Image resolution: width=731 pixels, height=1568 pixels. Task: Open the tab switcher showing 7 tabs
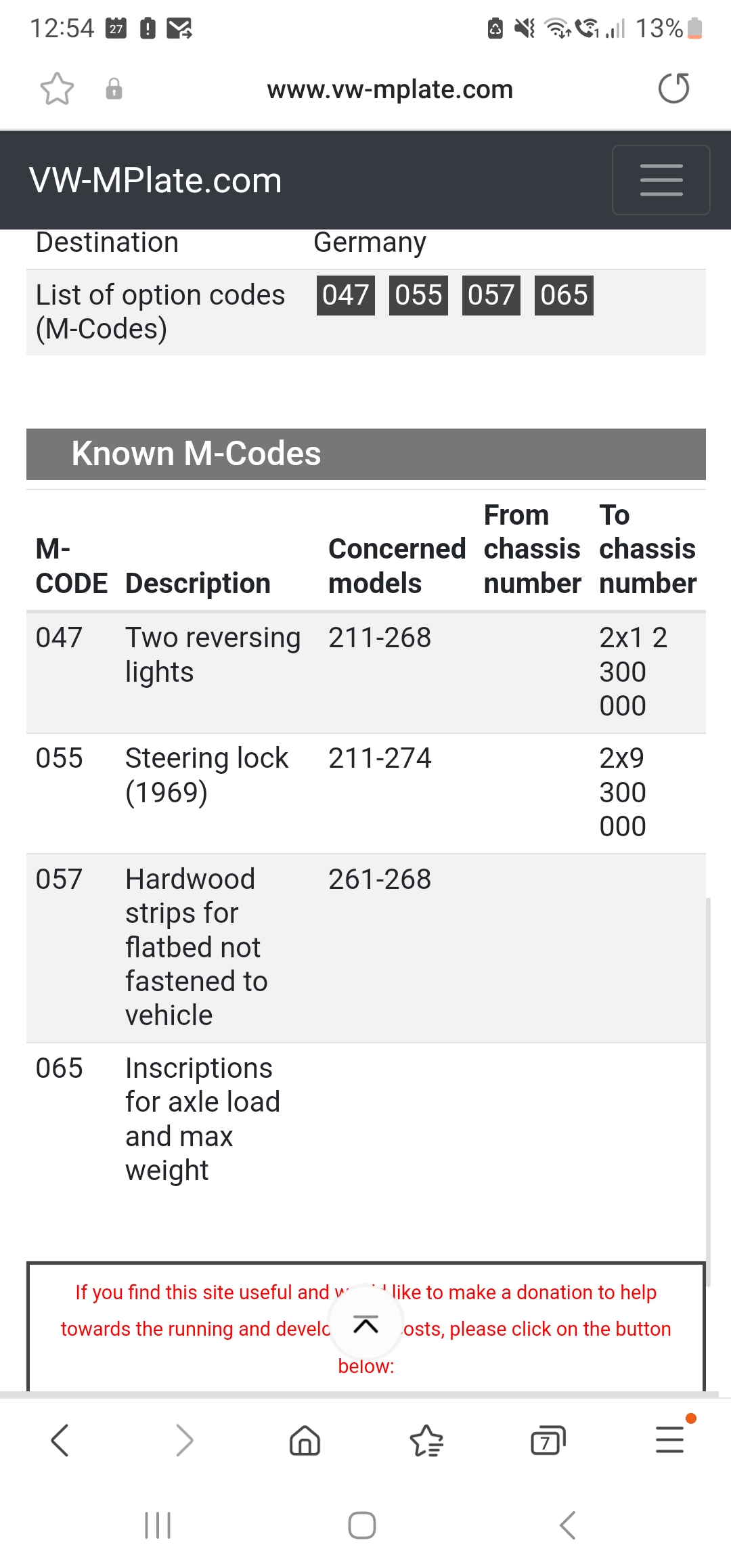pyautogui.click(x=548, y=1440)
